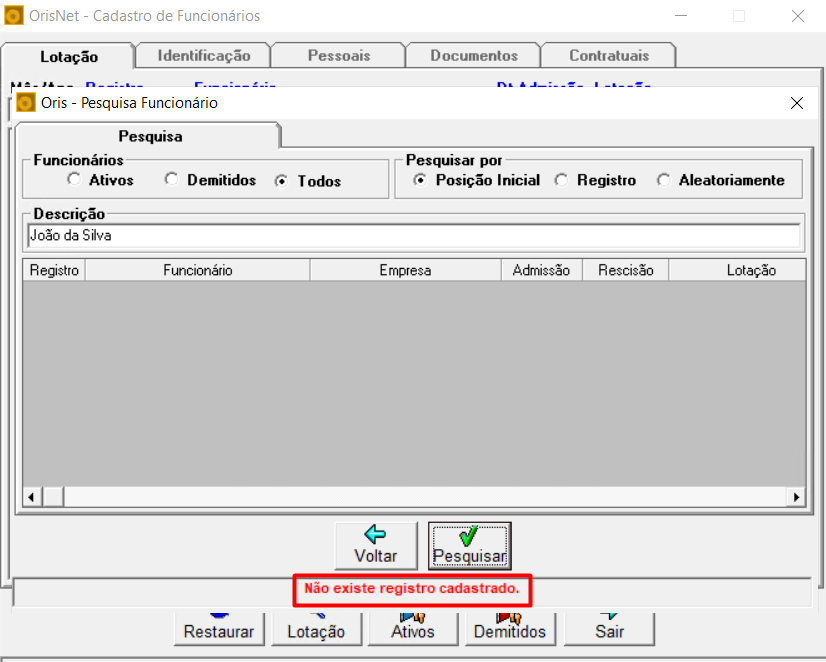Click the Admissão column header
This screenshot has width=826, height=662.
point(542,270)
